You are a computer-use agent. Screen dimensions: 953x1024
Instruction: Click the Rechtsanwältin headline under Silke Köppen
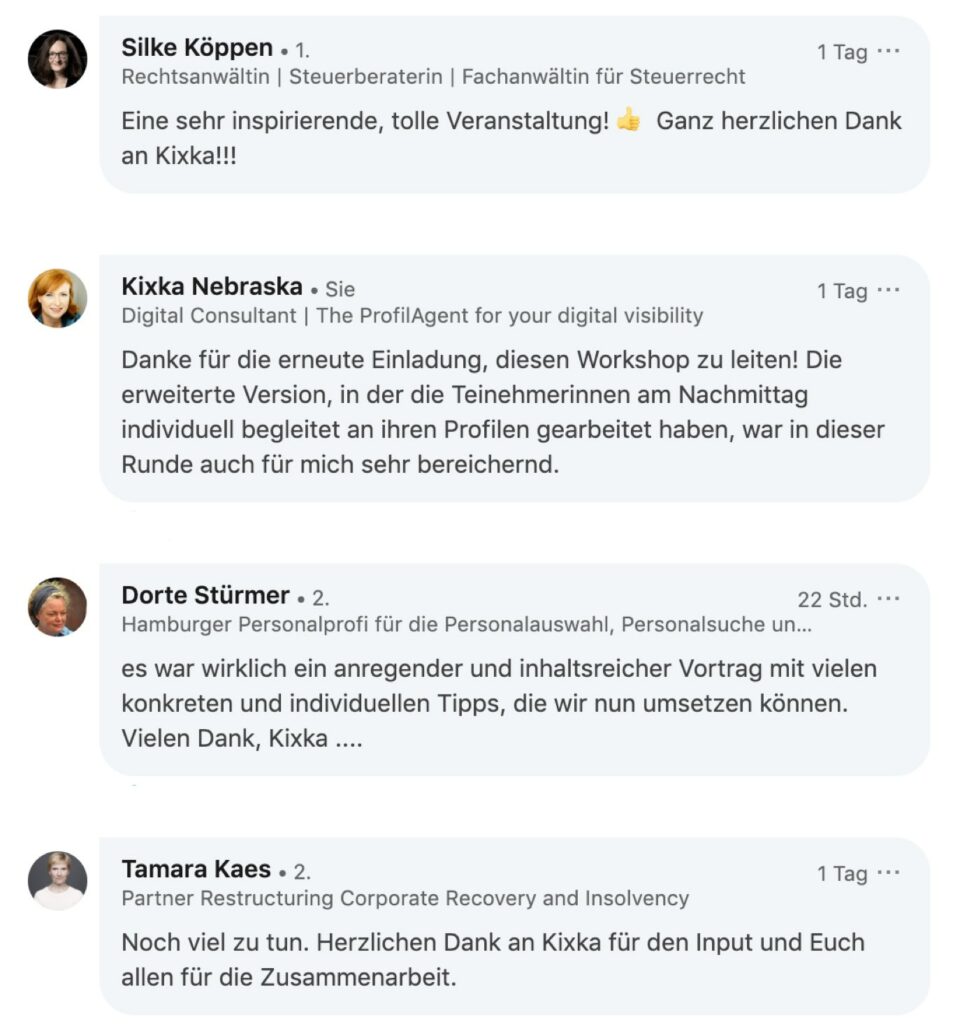click(x=433, y=77)
